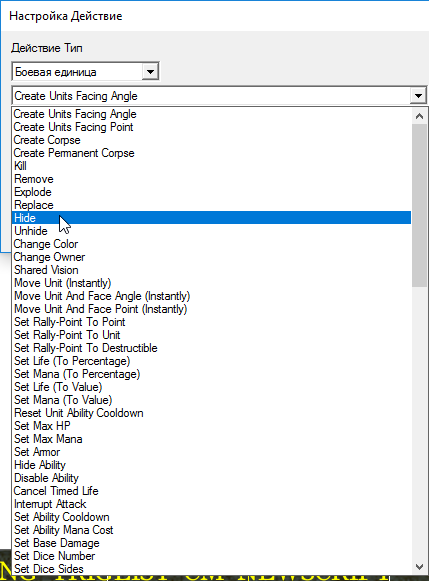Image resolution: width=429 pixels, height=581 pixels.
Task: Choose Set Max Mana action
Action: coord(212,439)
